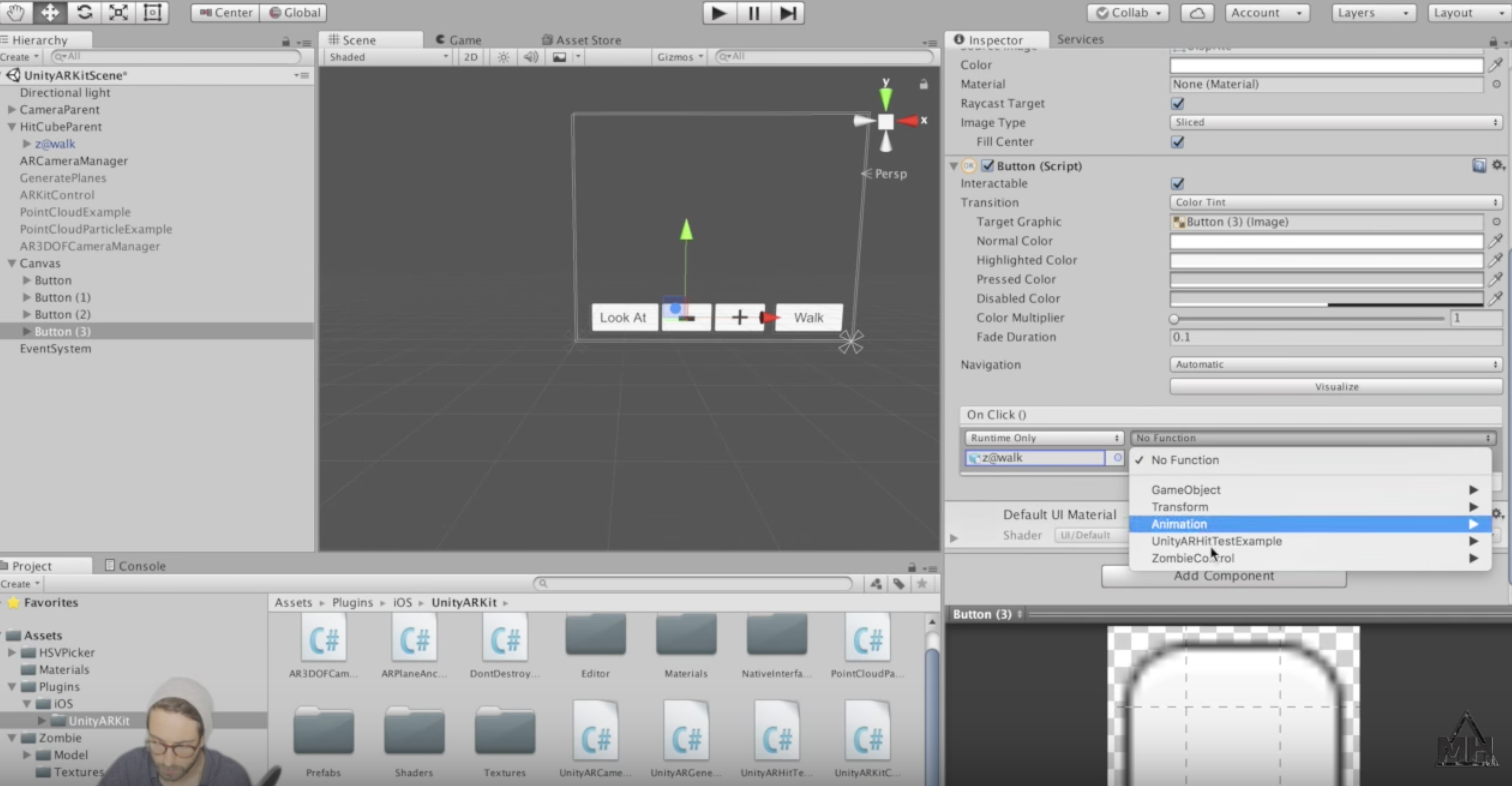Open the Collab button

1128,13
